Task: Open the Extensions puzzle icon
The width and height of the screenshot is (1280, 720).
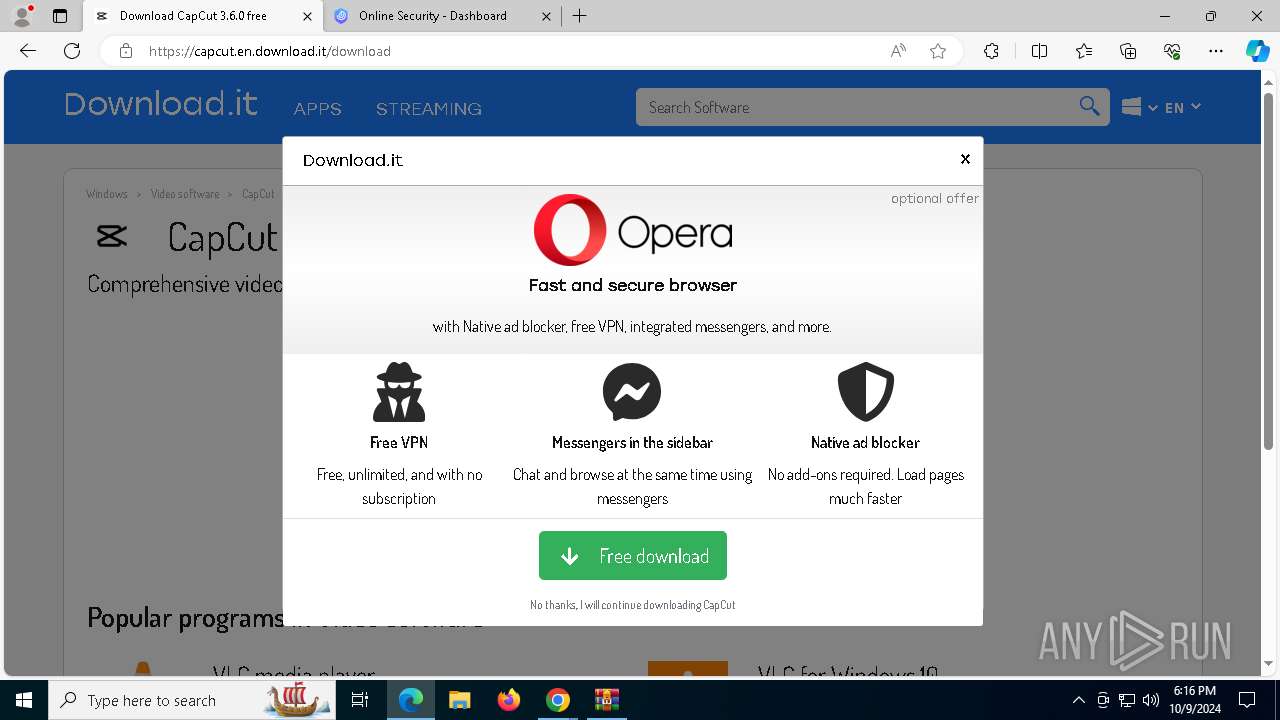Action: point(991,51)
